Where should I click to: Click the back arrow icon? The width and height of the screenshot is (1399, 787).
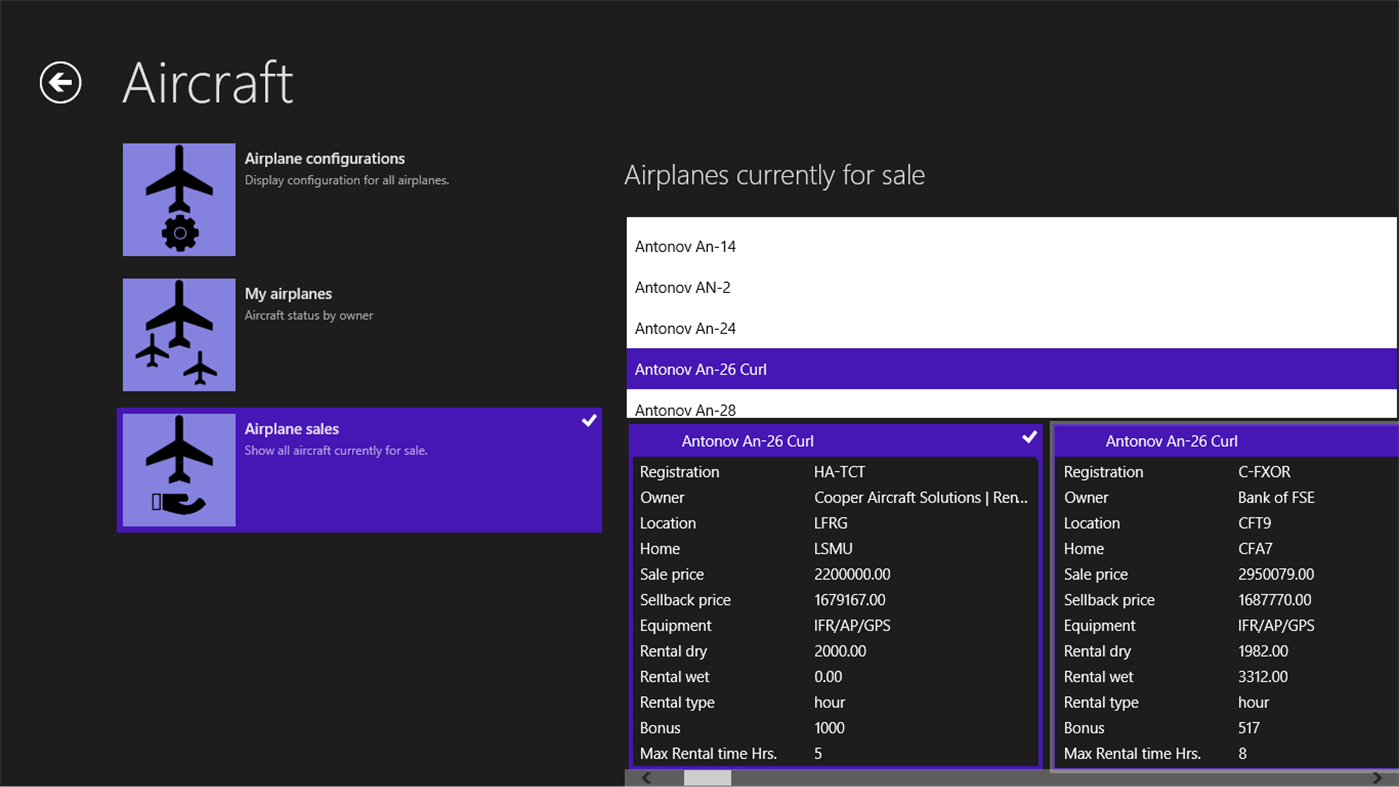(x=60, y=82)
